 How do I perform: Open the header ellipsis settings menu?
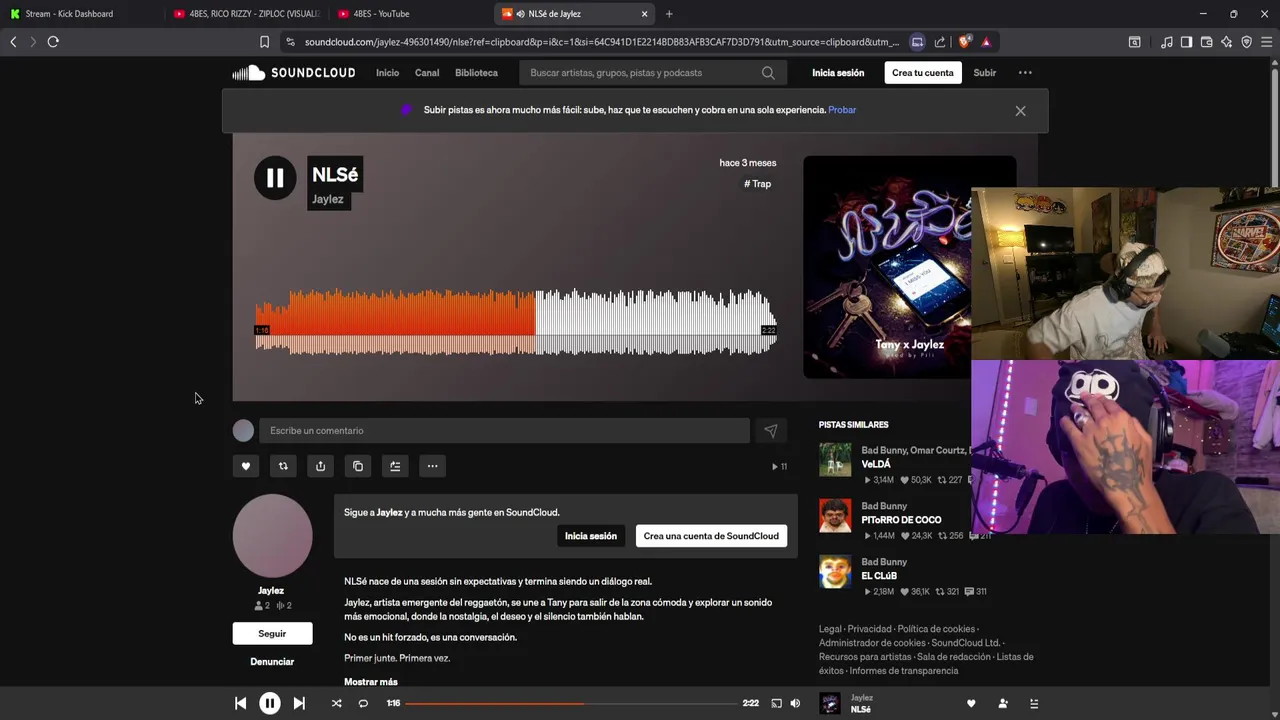pyautogui.click(x=1025, y=73)
